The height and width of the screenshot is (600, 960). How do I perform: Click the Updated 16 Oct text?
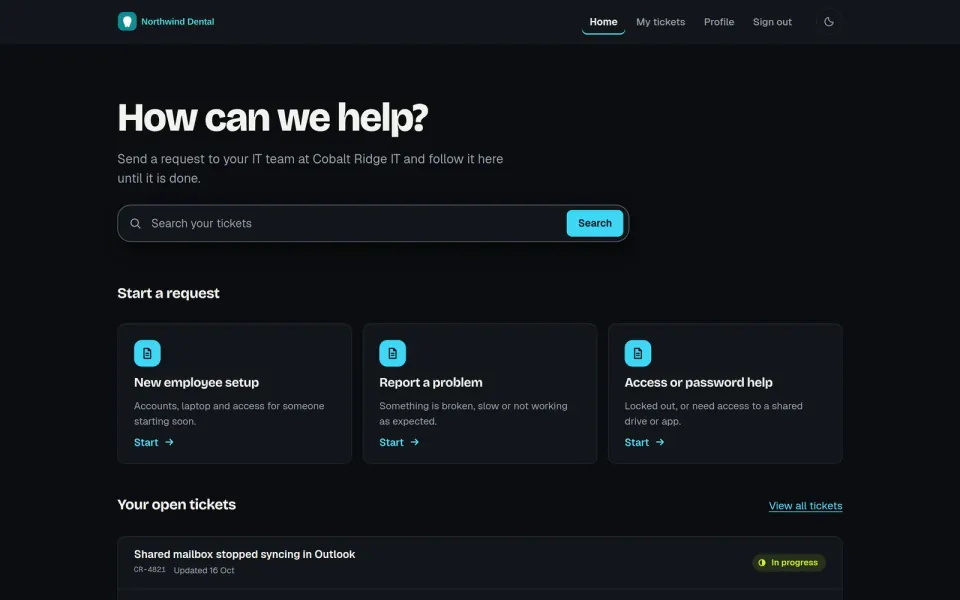[x=204, y=570]
